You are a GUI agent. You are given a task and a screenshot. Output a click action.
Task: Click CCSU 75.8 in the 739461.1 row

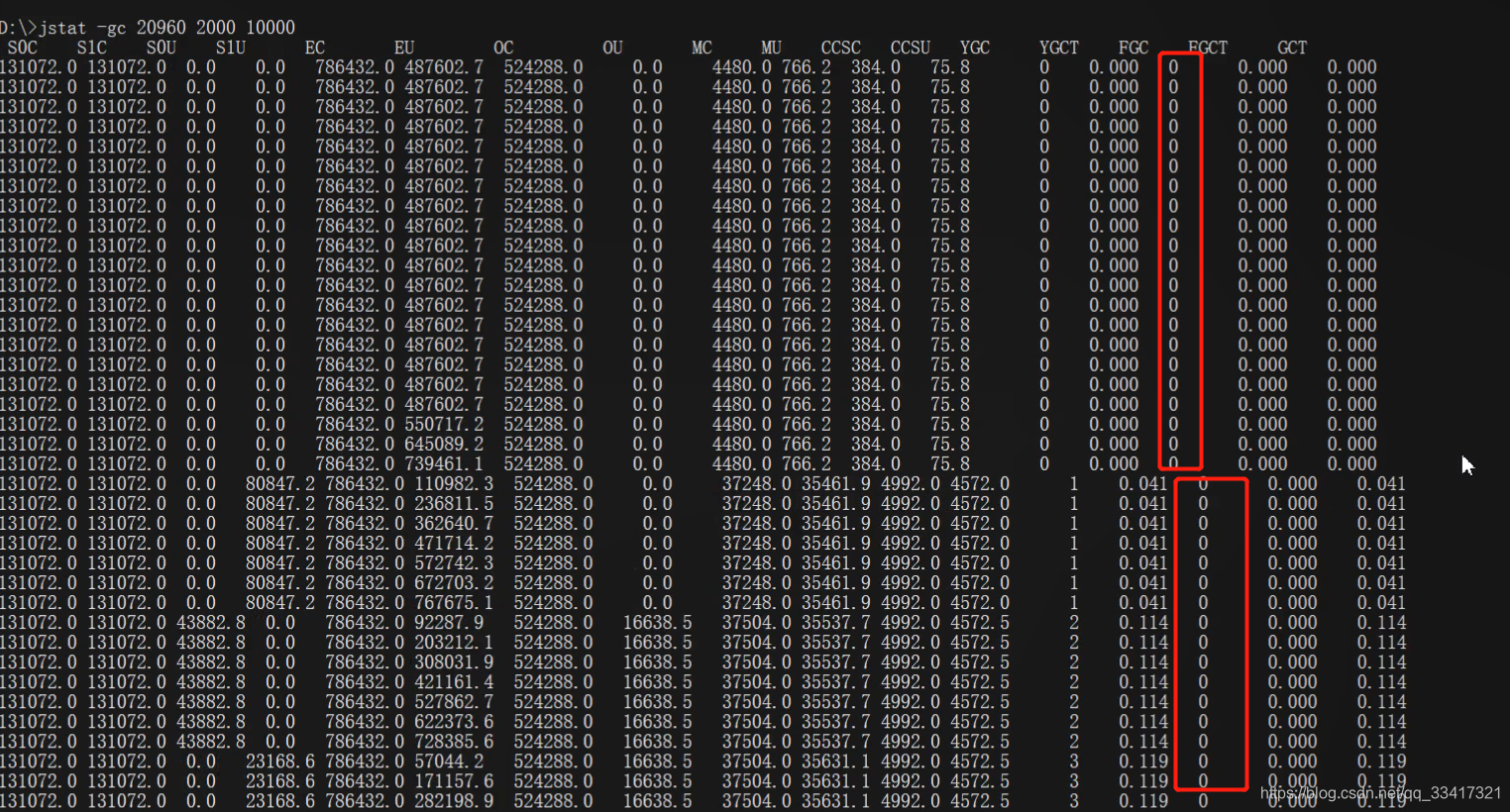pos(949,463)
